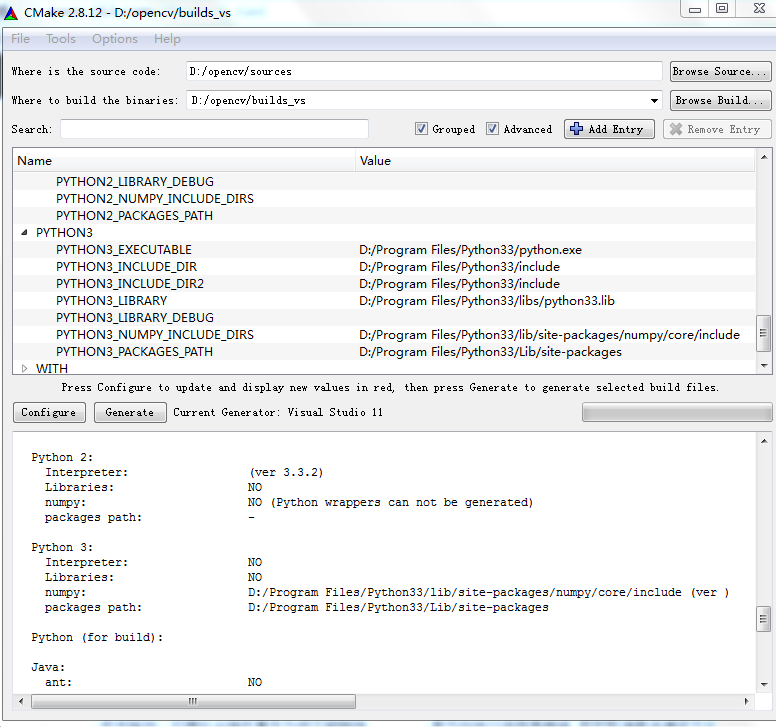776x727 pixels.
Task: Open the Tools menu
Action: tap(61, 39)
